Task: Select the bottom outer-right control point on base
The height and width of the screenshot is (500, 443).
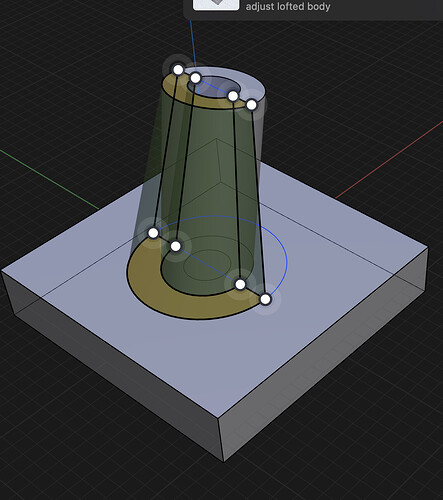Action: click(265, 299)
